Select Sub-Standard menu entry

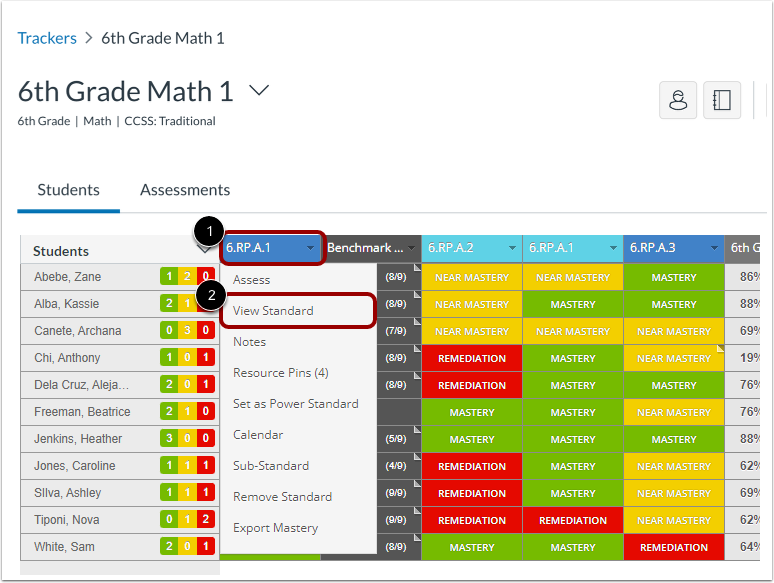271,466
